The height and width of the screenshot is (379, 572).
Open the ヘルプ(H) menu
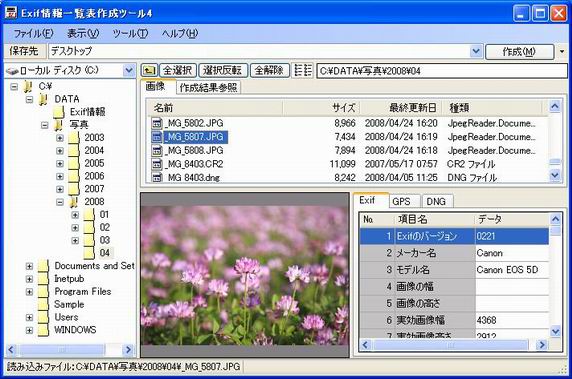coord(180,34)
